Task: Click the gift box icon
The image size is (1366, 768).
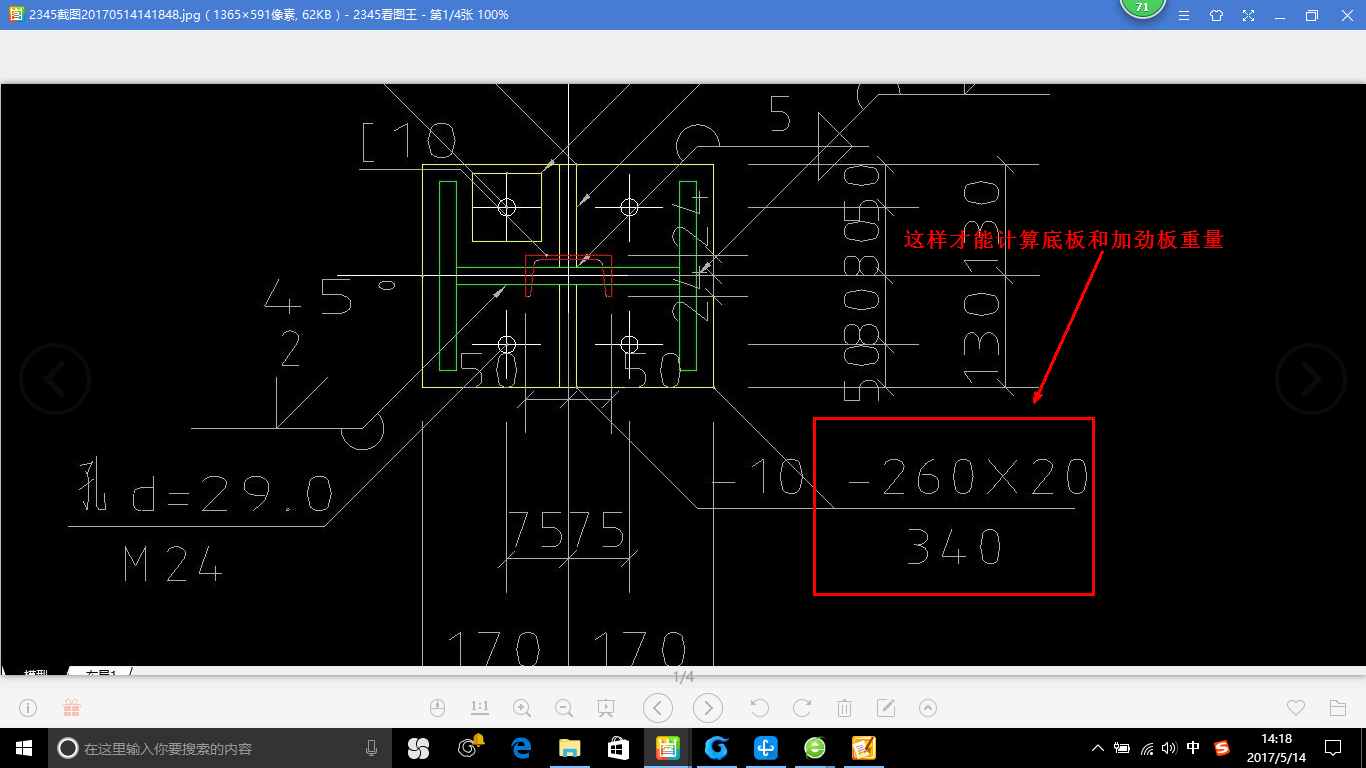Action: click(71, 708)
